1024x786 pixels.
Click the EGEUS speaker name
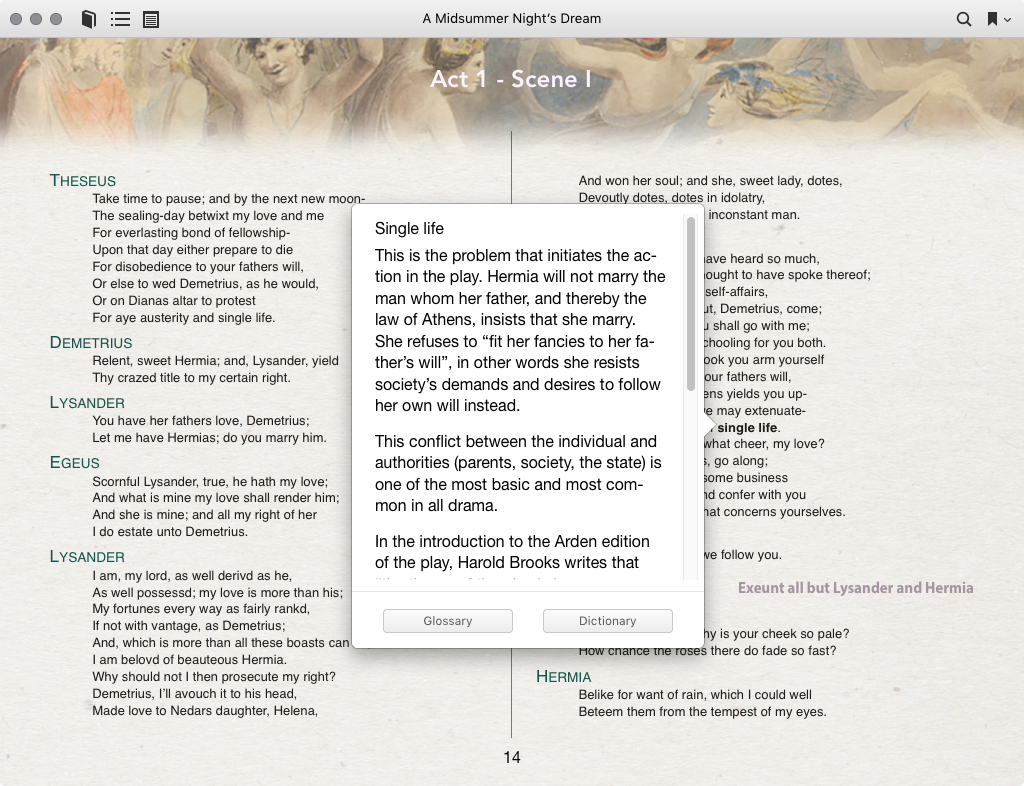point(74,462)
